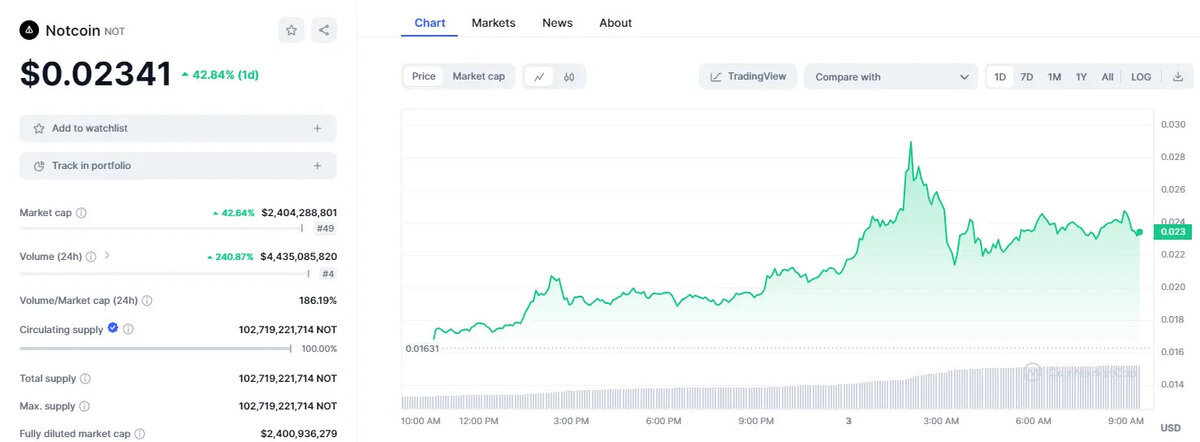The image size is (1200, 442).
Task: Click the current price marker 0.023 on chart
Action: click(1172, 232)
